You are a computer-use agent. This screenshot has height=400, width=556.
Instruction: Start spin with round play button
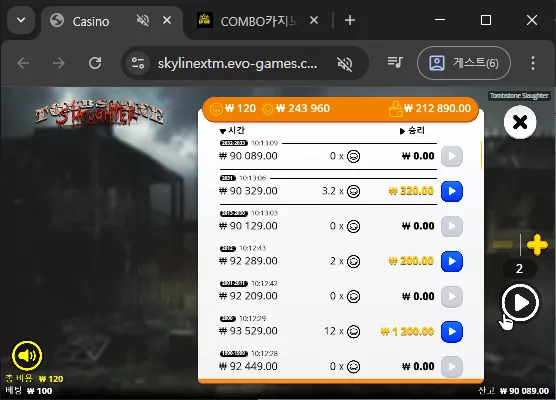tap(520, 302)
